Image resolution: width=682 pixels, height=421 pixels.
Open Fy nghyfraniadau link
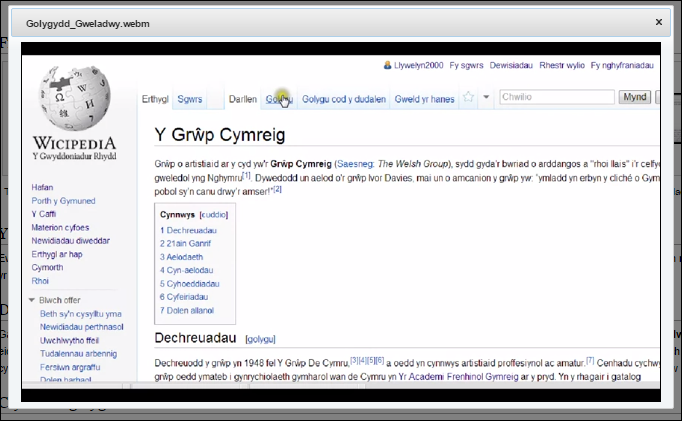622,65
